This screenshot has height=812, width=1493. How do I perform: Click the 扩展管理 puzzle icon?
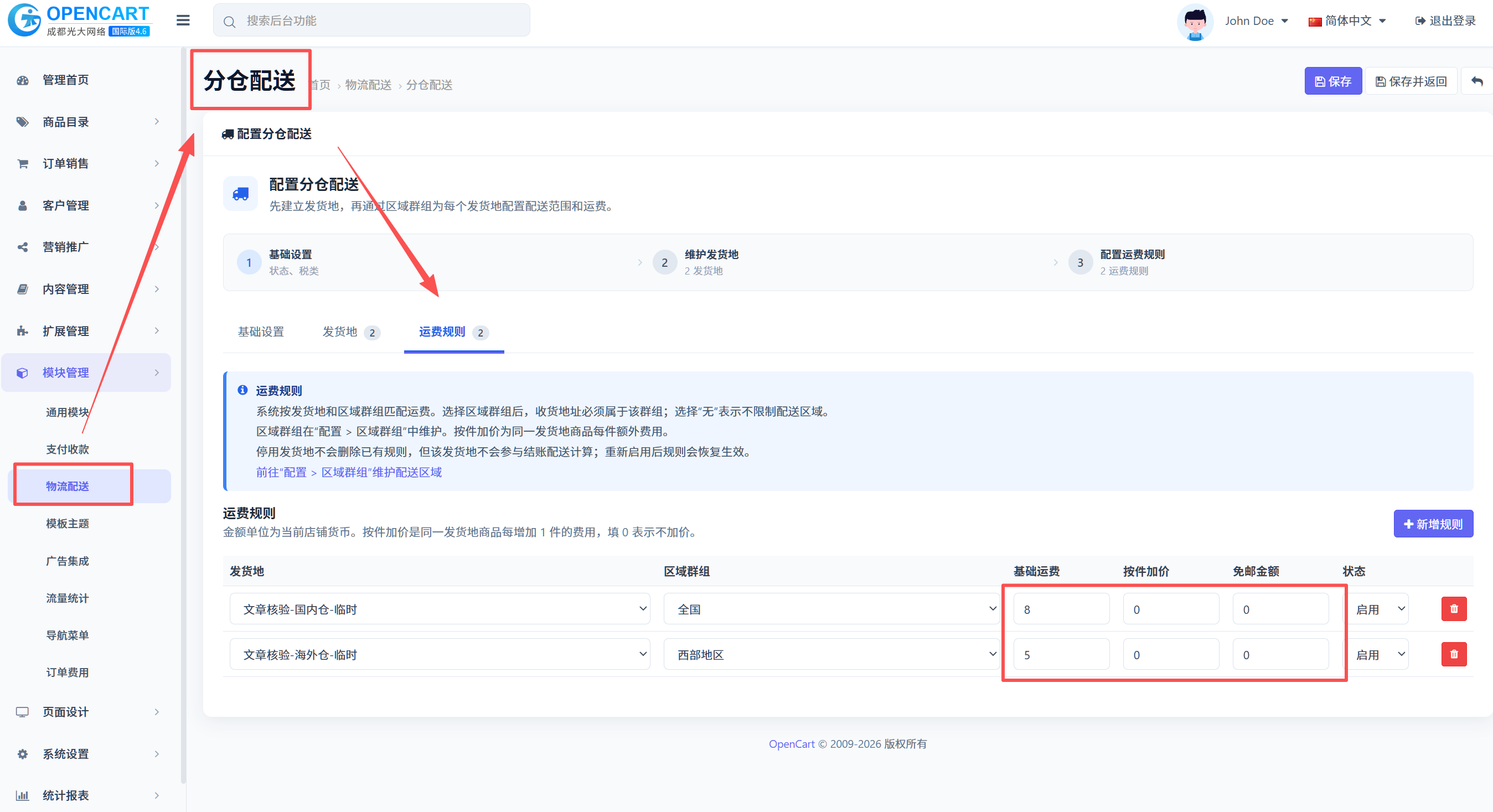click(x=23, y=330)
